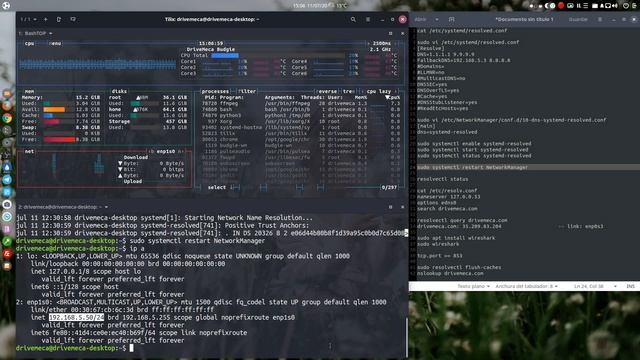
Task: Open Tilix search (magnifier icon)
Action: [x=353, y=19]
